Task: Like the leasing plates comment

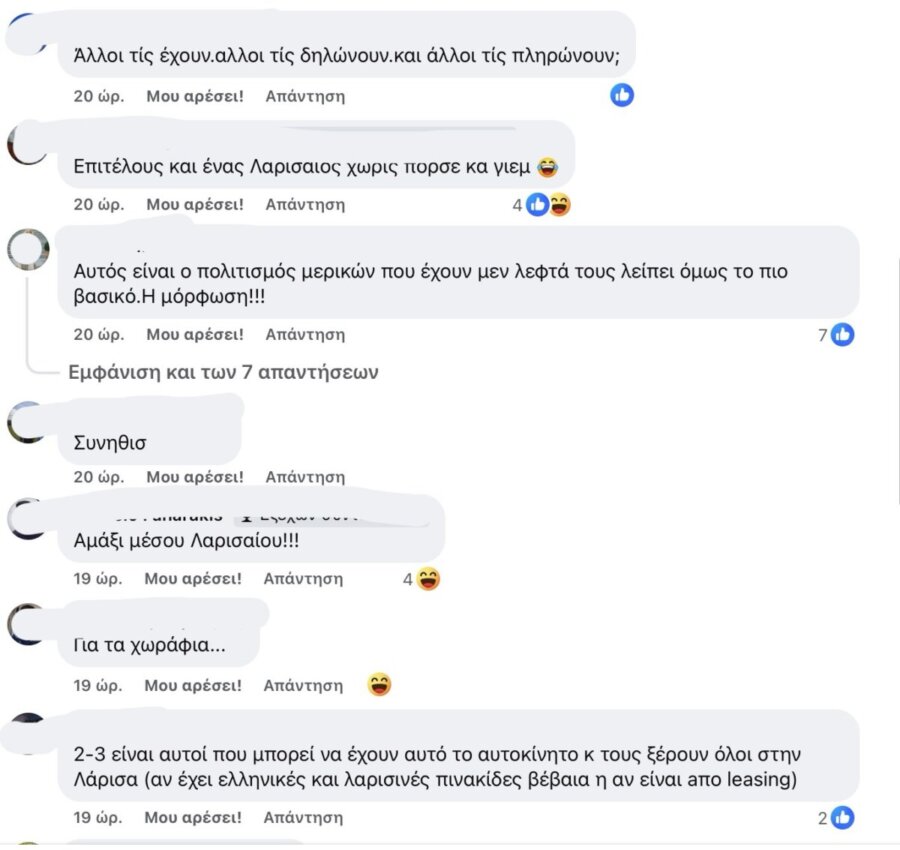Action: [x=193, y=817]
